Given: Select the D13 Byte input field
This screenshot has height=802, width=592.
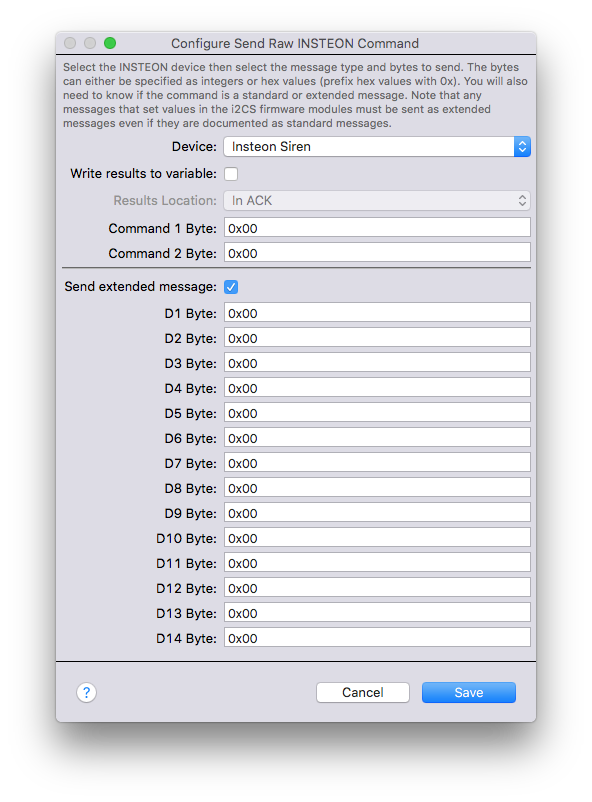Looking at the screenshot, I should tap(377, 613).
